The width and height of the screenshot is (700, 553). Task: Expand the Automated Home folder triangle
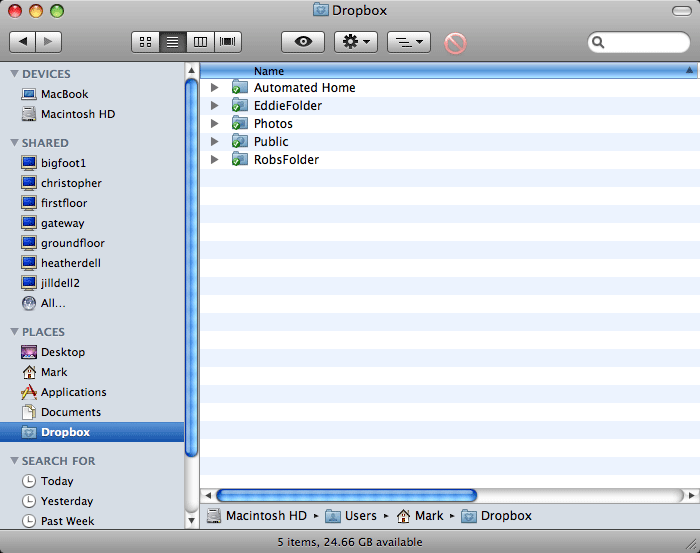coord(215,88)
